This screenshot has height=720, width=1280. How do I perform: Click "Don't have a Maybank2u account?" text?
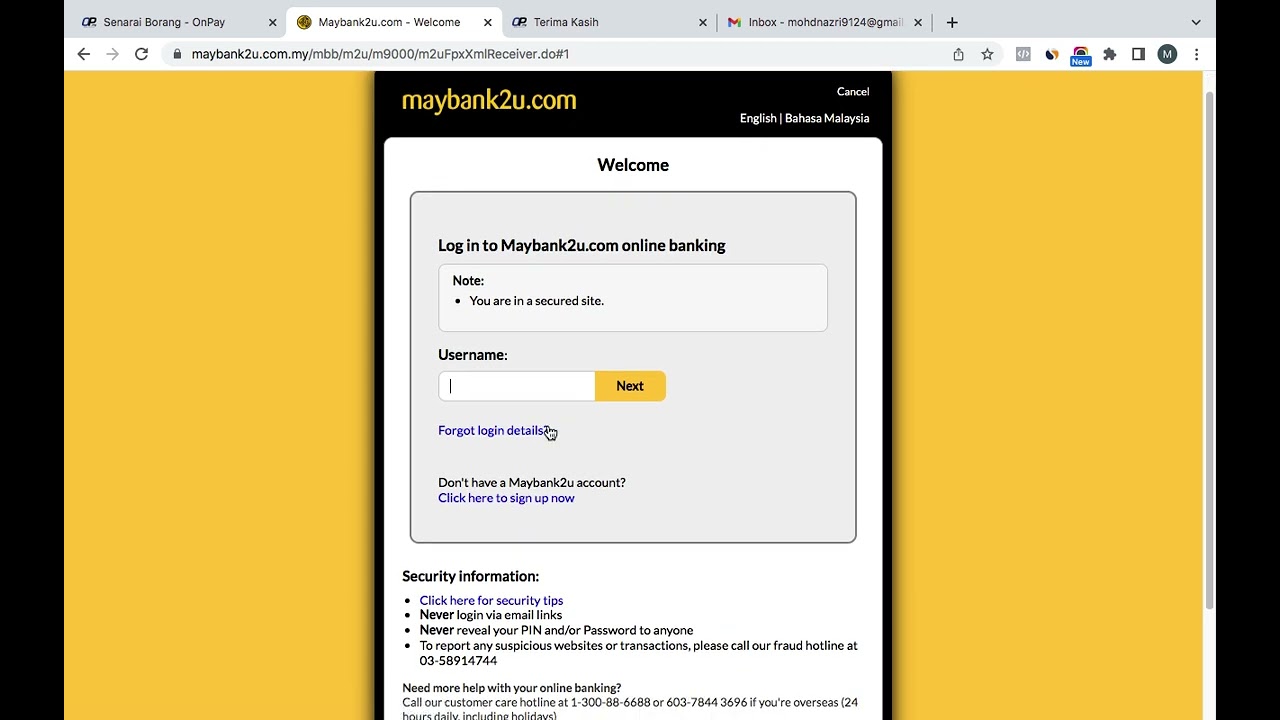pyautogui.click(x=532, y=483)
